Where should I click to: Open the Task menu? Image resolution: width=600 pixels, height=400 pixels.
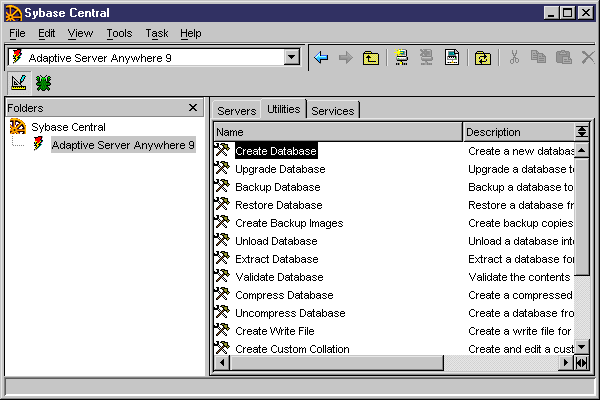[x=157, y=33]
